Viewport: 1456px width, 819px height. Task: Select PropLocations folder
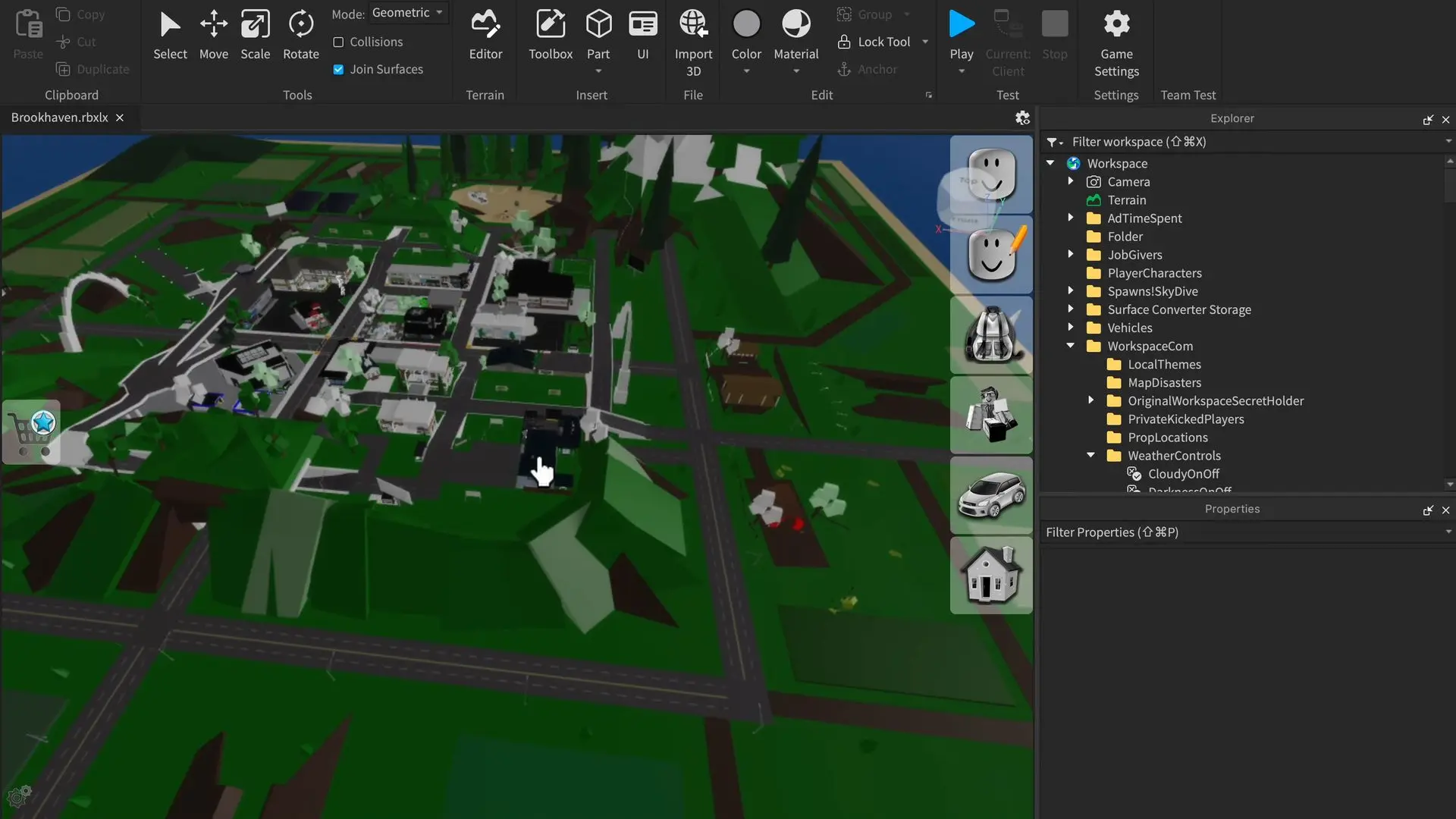coord(1167,438)
